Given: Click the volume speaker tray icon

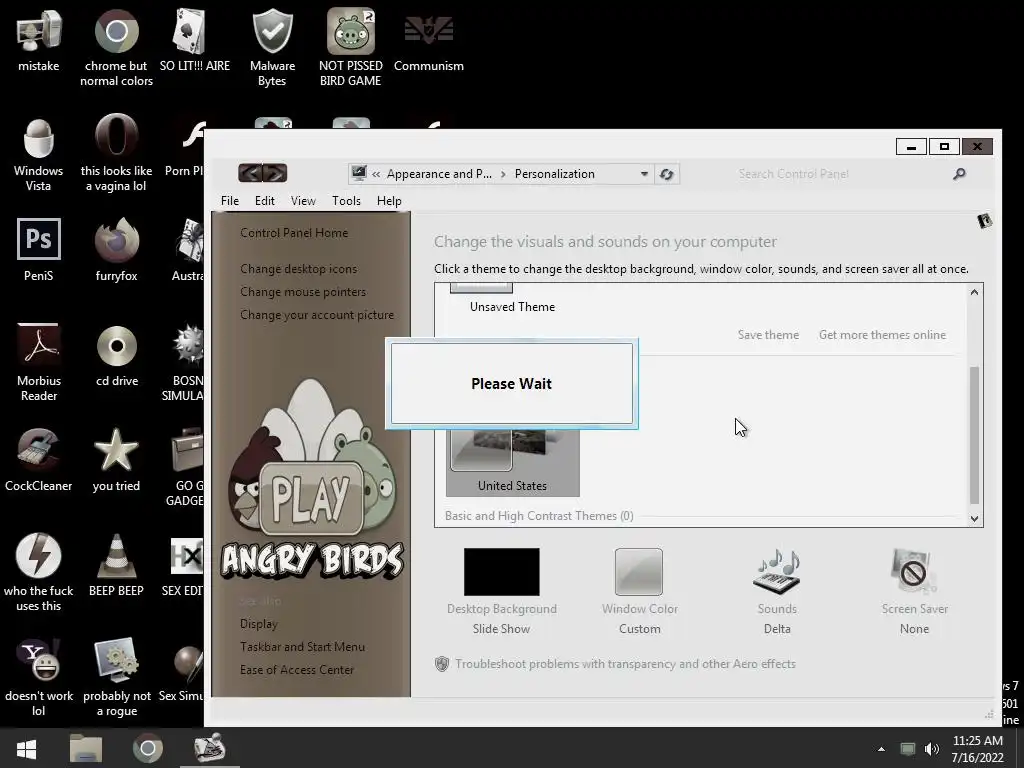Looking at the screenshot, I should point(932,749).
